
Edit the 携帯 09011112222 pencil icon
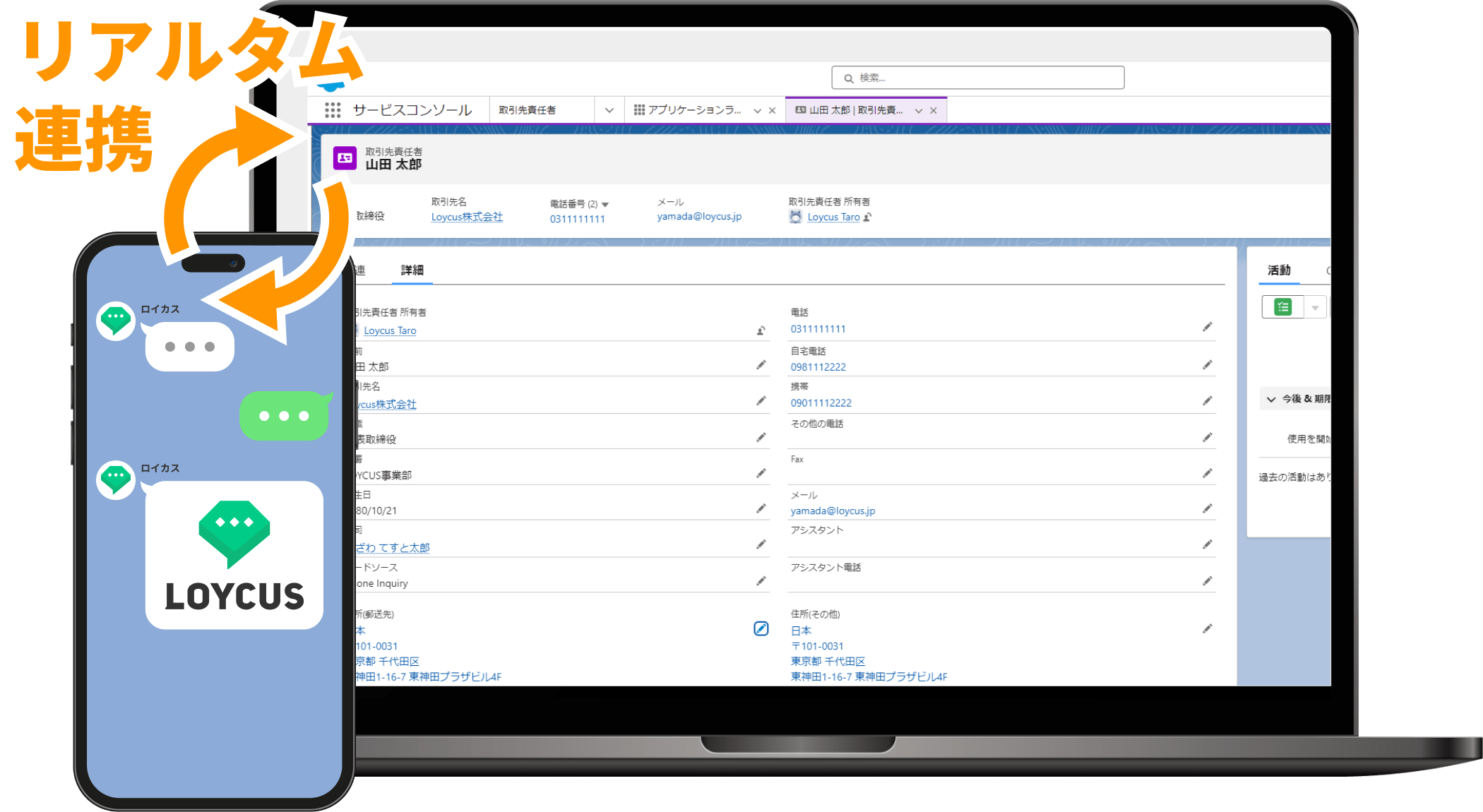[x=1208, y=401]
